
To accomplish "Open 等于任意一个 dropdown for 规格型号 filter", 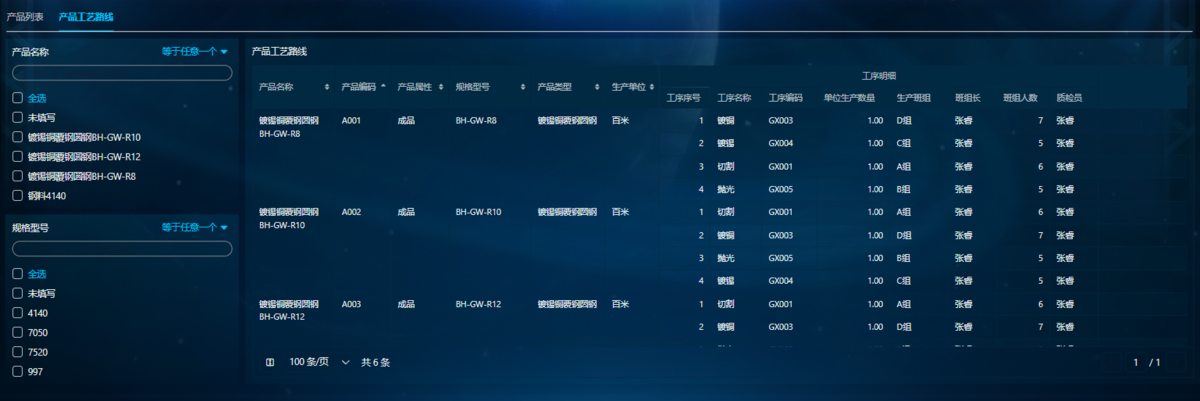I will tap(195, 227).
